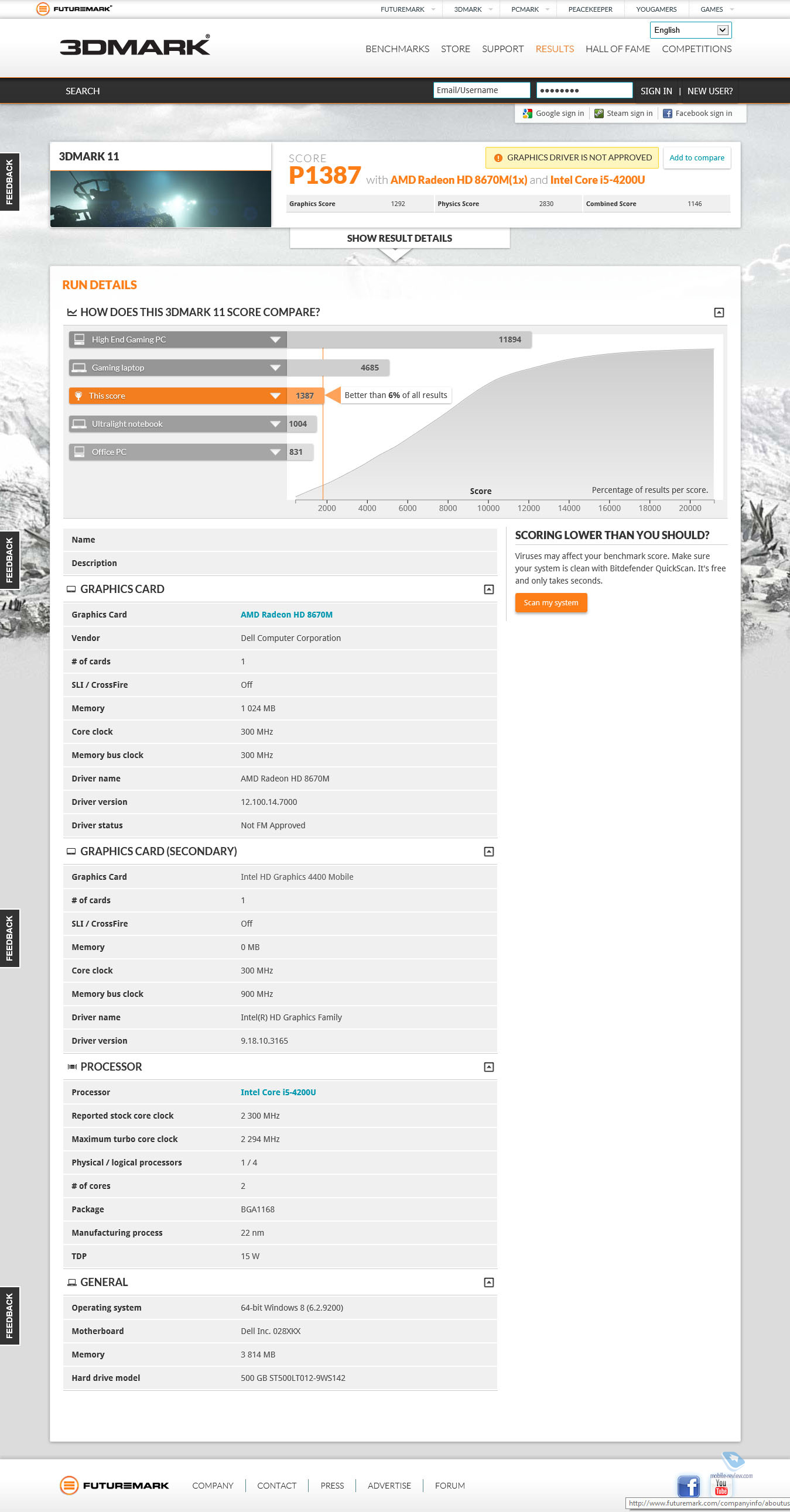Click the Facebook sign in icon
The height and width of the screenshot is (1512, 790).
(x=667, y=114)
